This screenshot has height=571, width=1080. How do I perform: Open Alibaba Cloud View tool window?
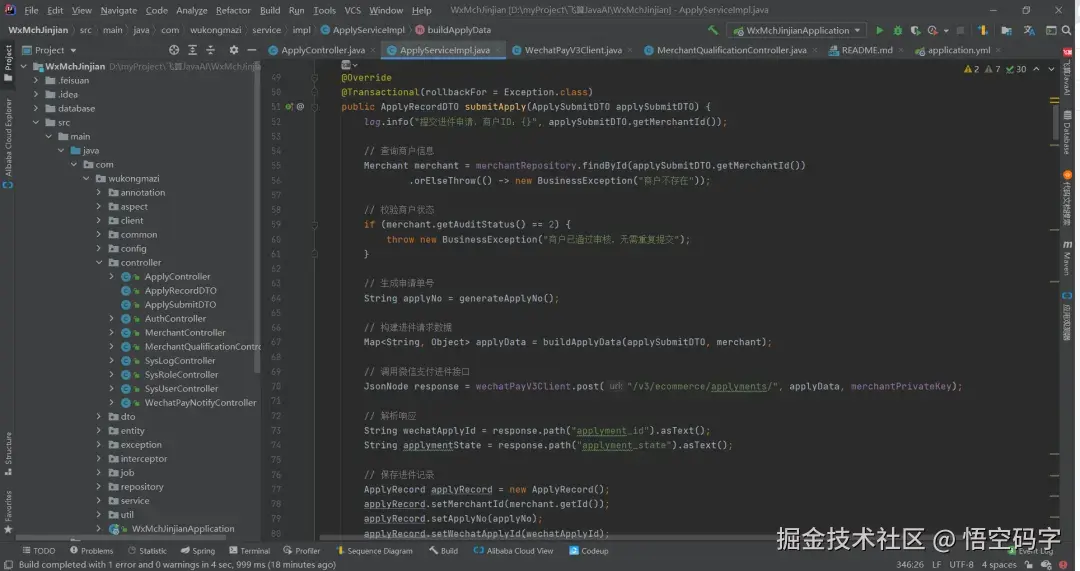pyautogui.click(x=513, y=551)
